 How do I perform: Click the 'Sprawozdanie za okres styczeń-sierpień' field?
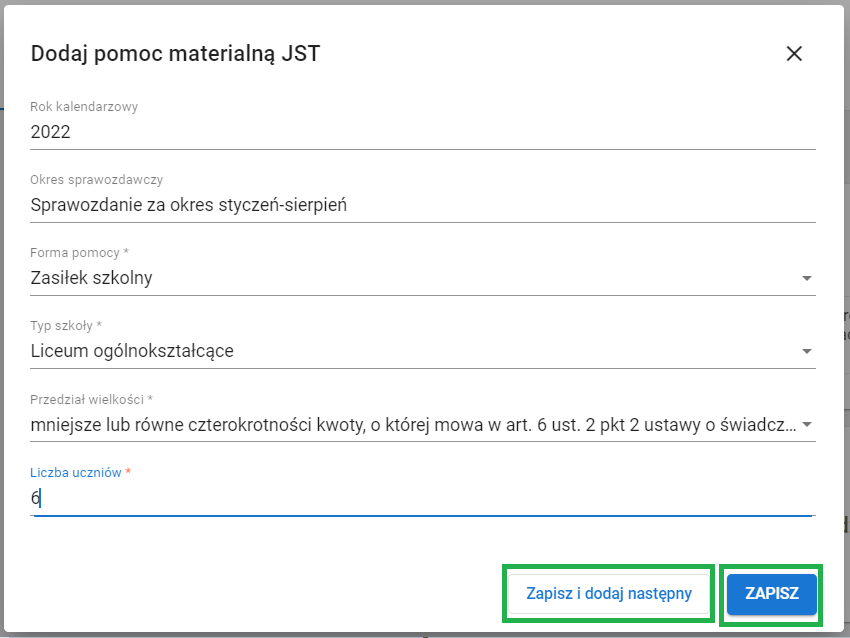point(188,205)
